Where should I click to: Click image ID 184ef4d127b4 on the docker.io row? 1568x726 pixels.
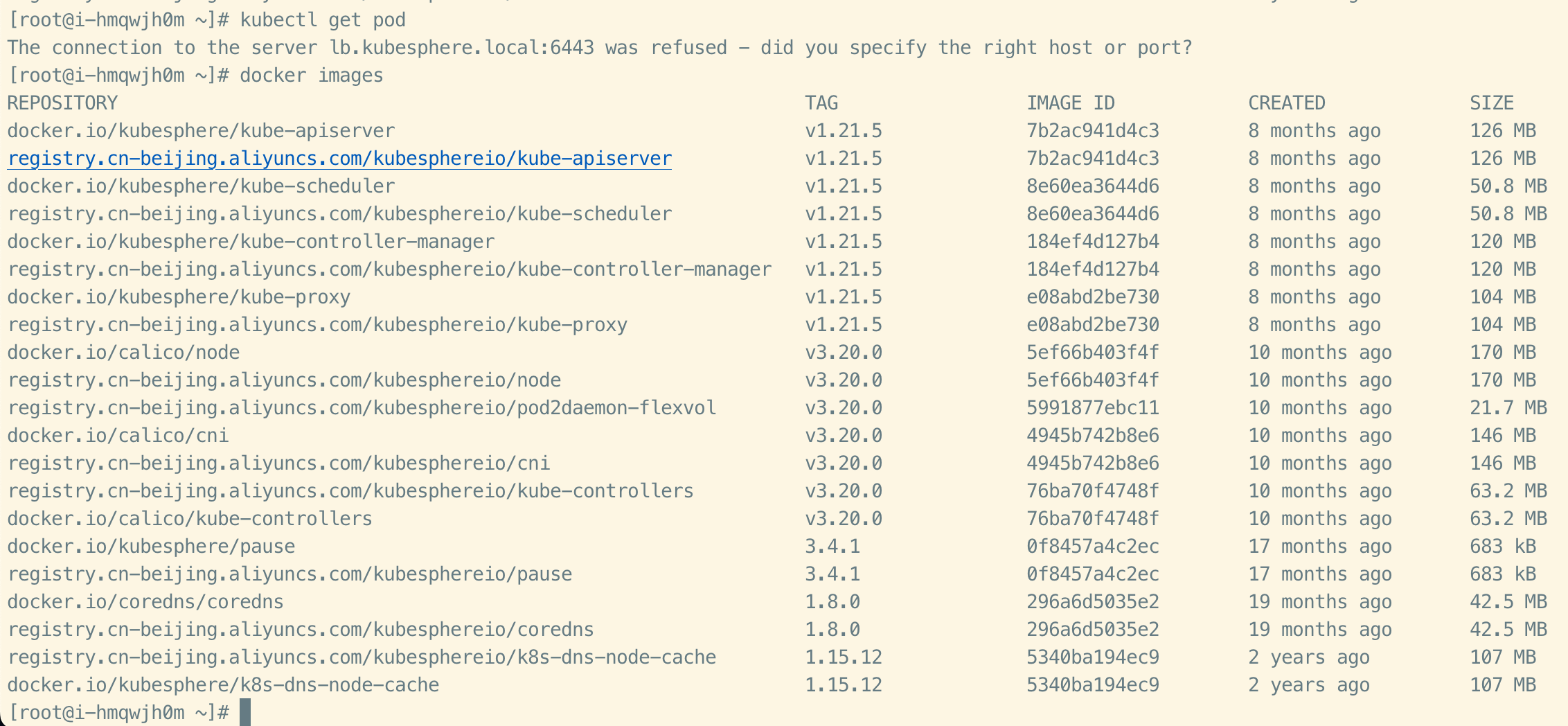[1093, 242]
